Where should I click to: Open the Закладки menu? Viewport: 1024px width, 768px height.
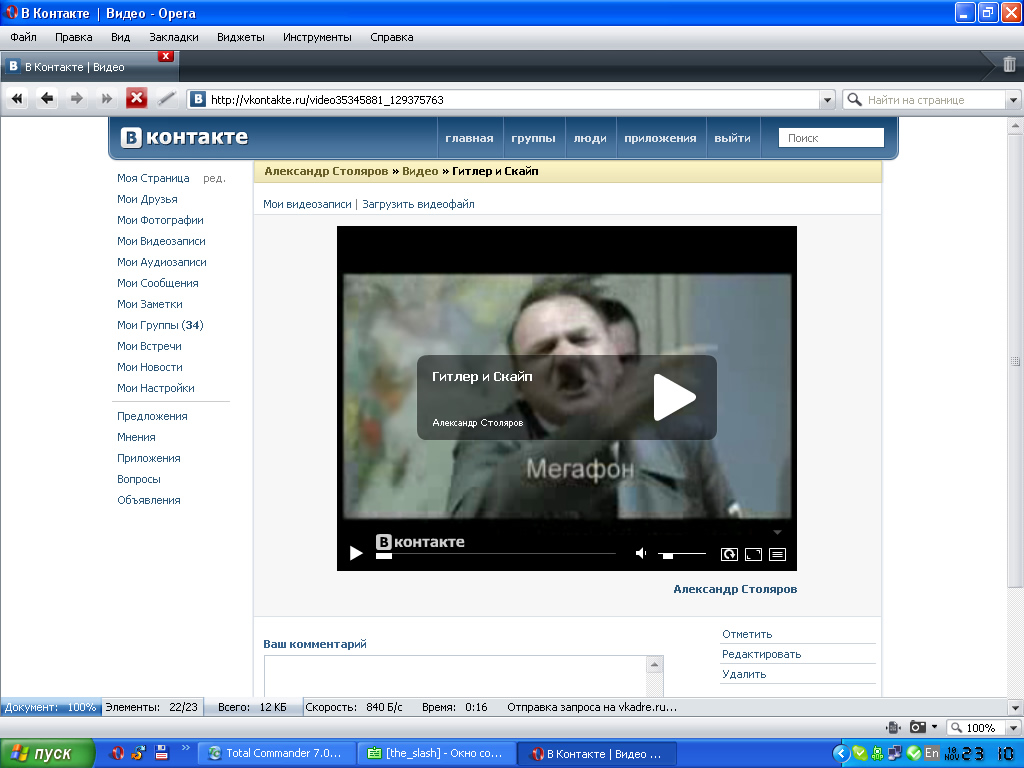pos(174,37)
